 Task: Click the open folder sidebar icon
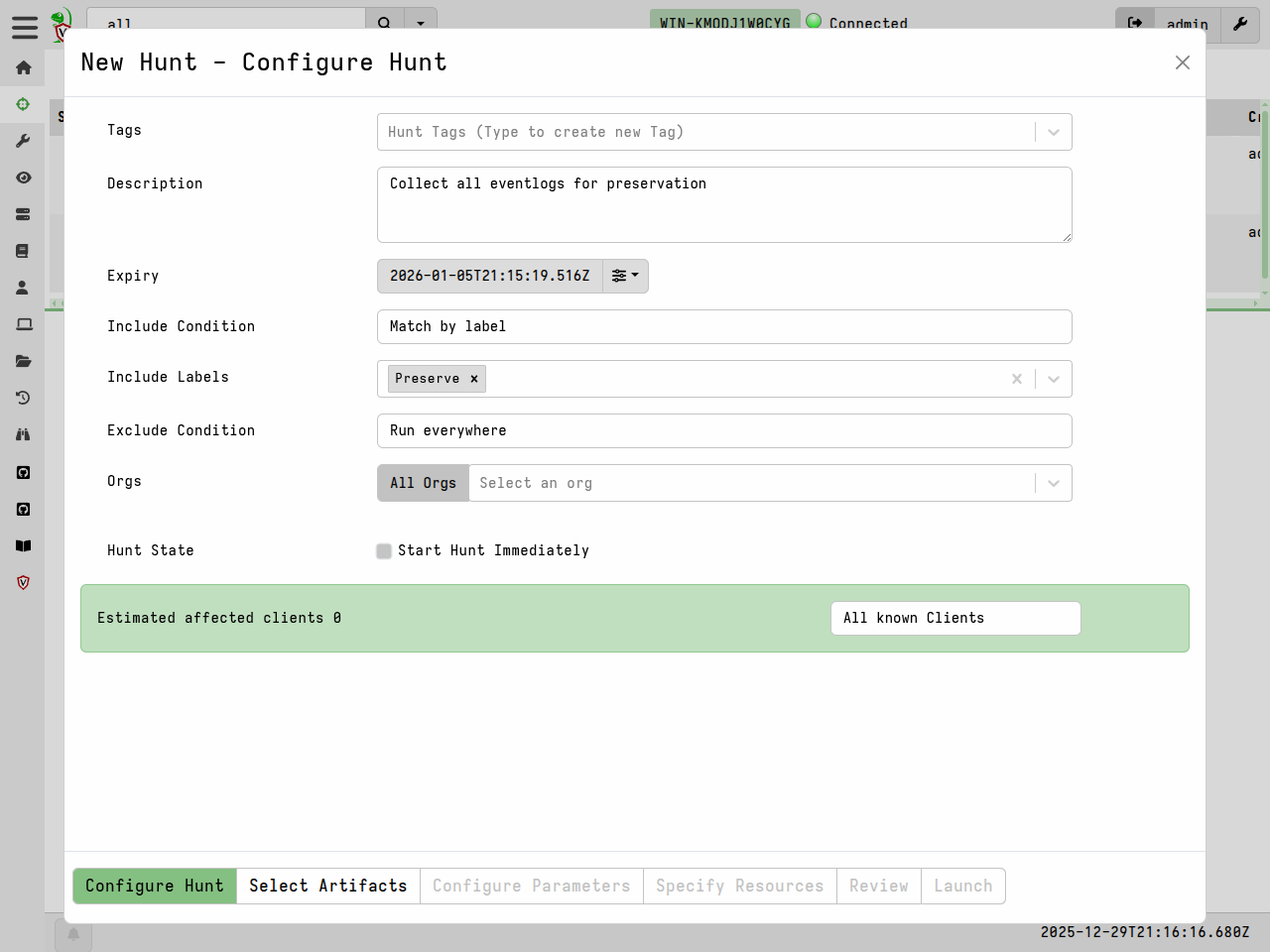pyautogui.click(x=23, y=361)
